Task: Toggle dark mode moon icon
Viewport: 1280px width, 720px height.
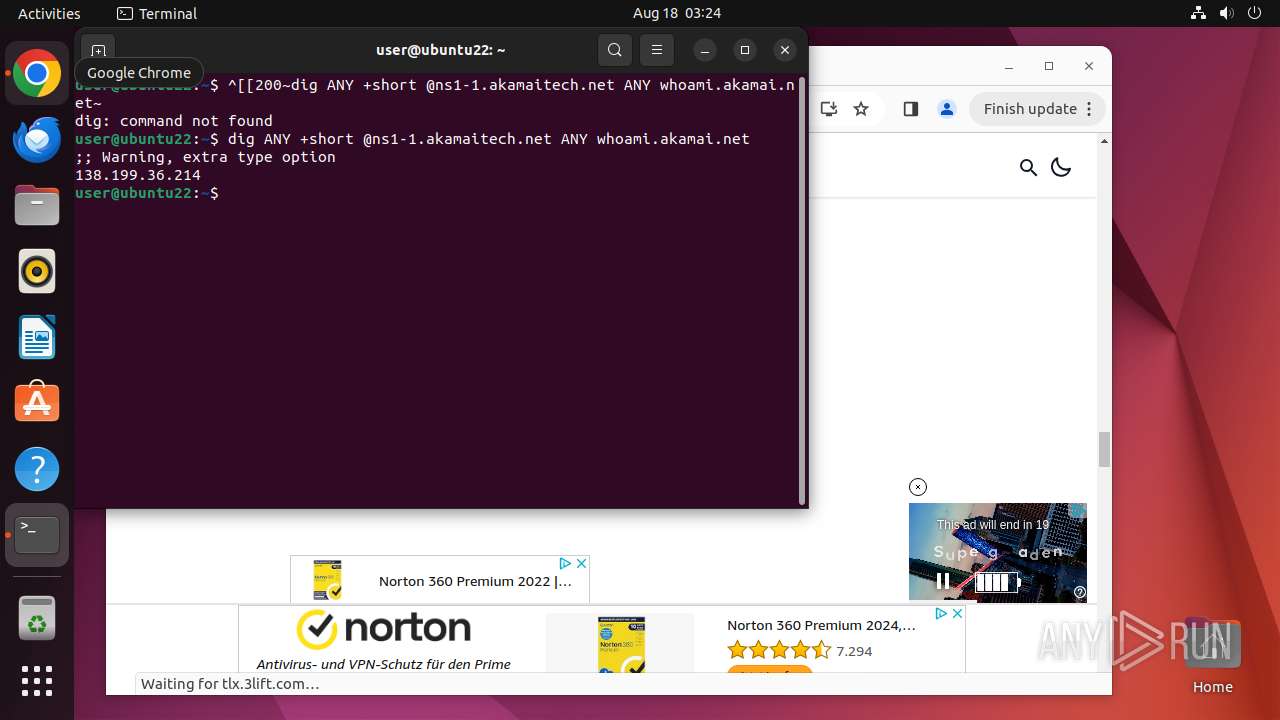Action: point(1061,167)
